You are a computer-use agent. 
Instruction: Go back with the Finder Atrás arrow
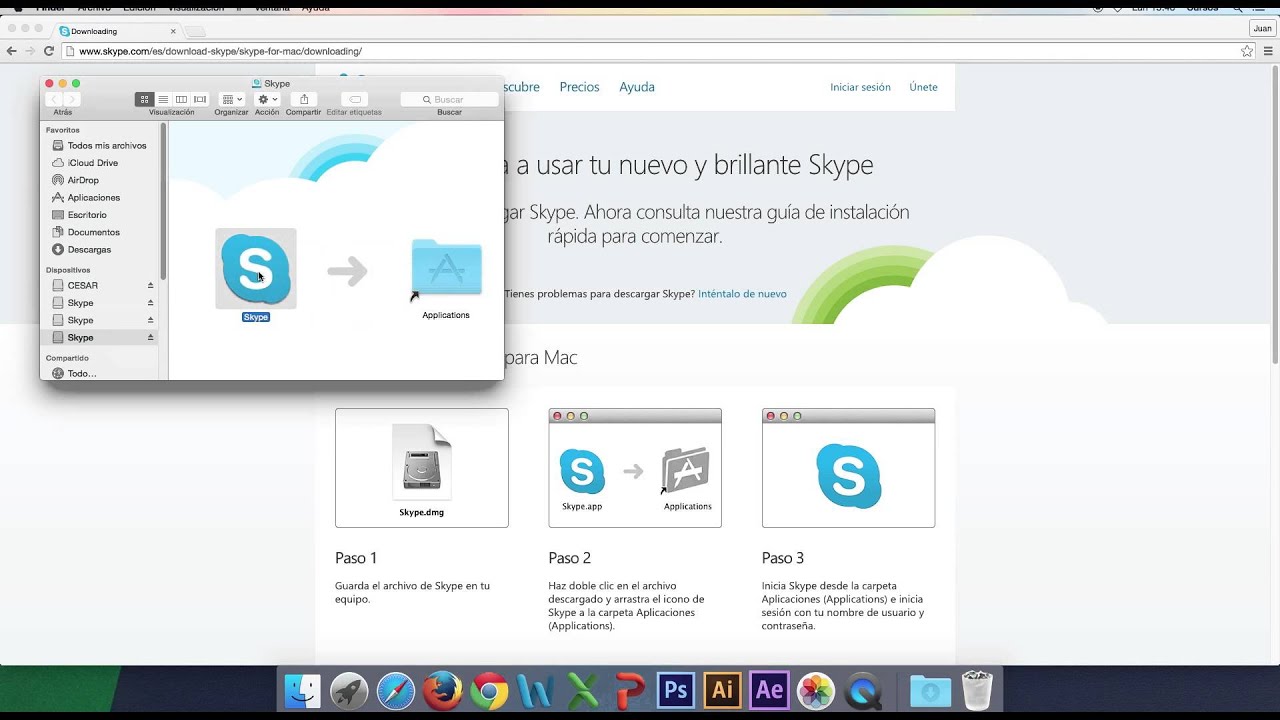53,99
